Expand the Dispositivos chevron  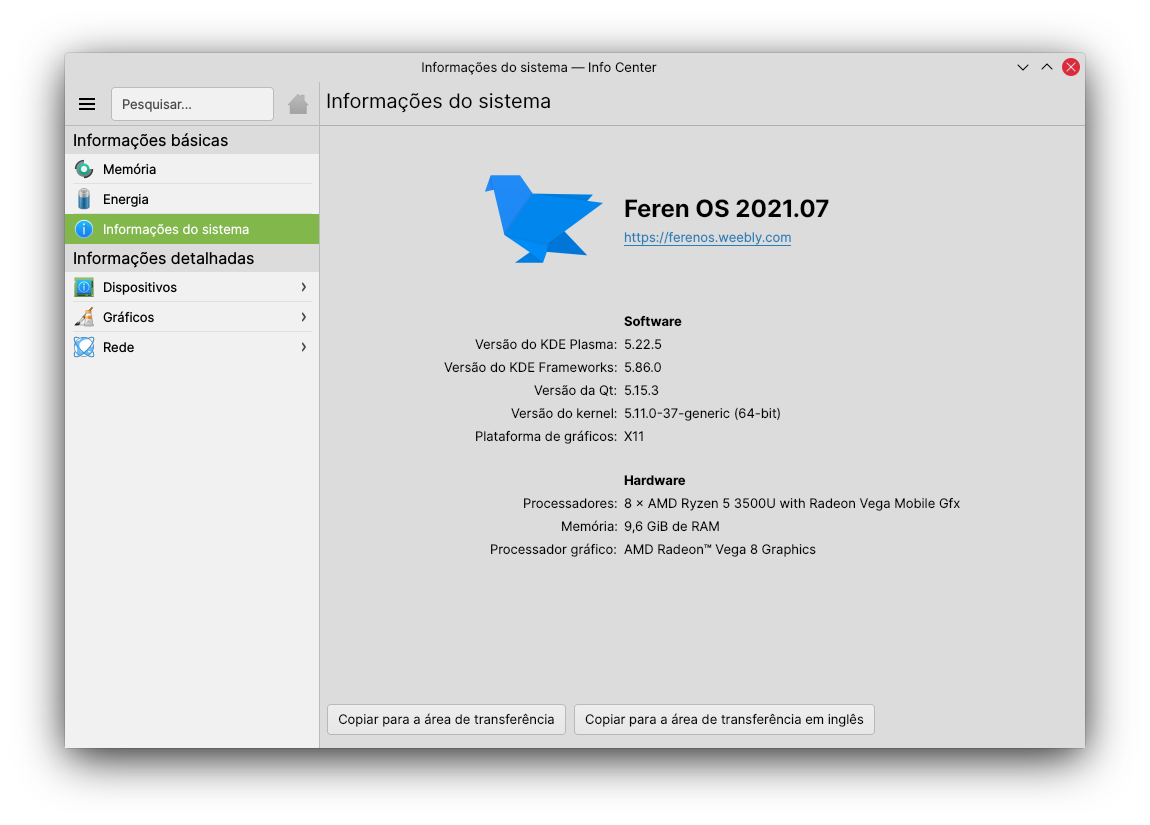pyautogui.click(x=304, y=287)
